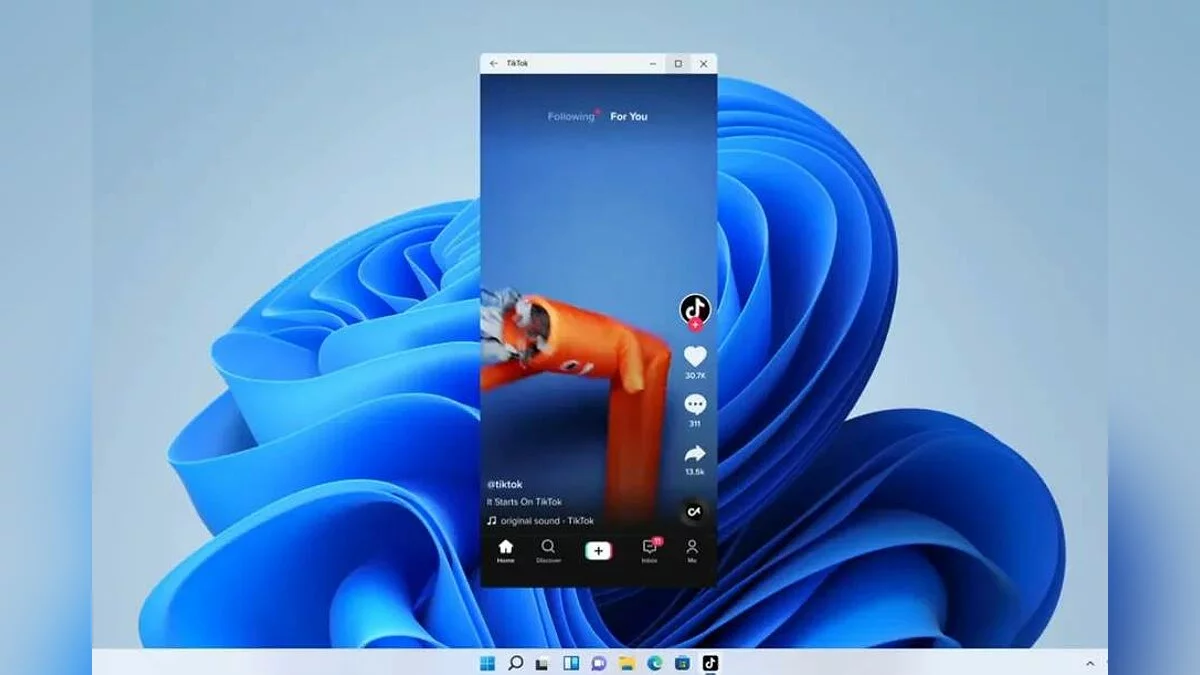Go to the Home tab
1200x675 pixels.
coord(506,550)
